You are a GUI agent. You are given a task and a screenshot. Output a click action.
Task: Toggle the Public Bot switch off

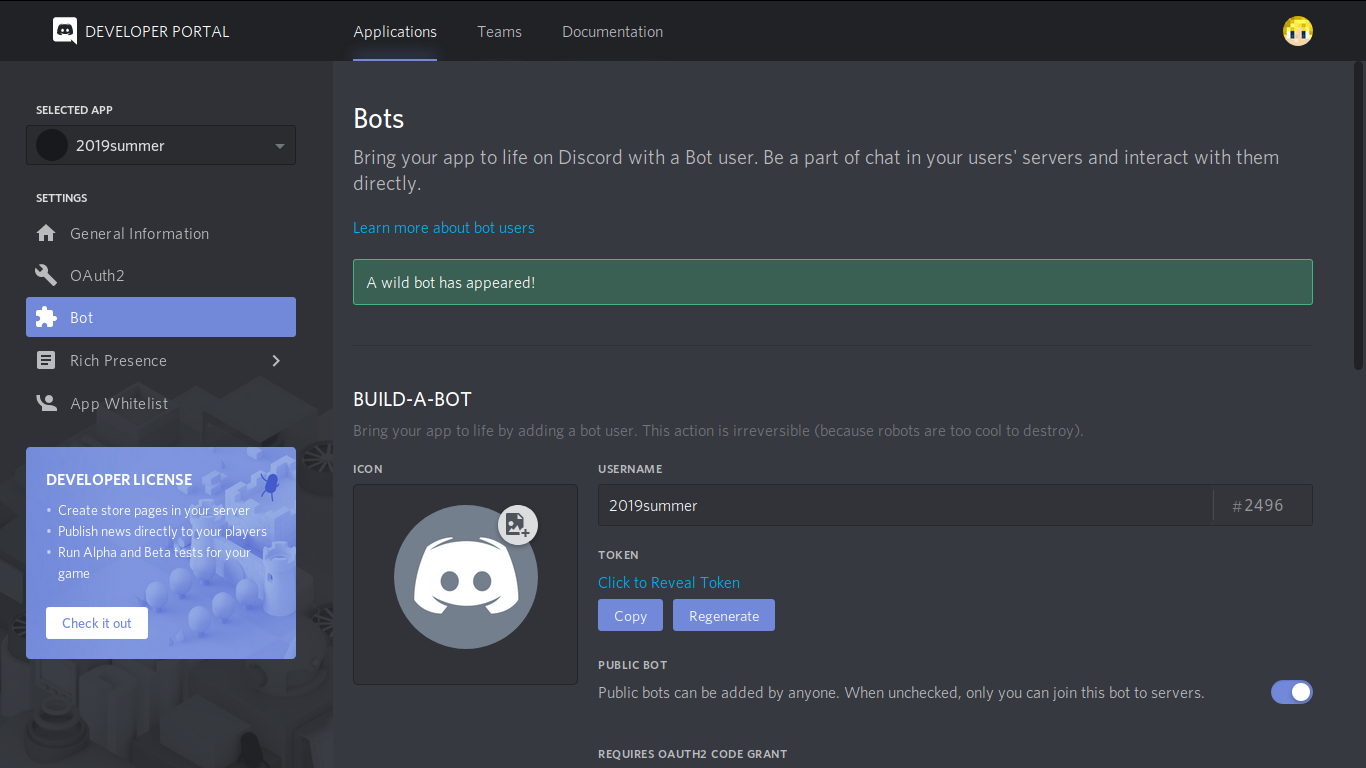pos(1291,692)
